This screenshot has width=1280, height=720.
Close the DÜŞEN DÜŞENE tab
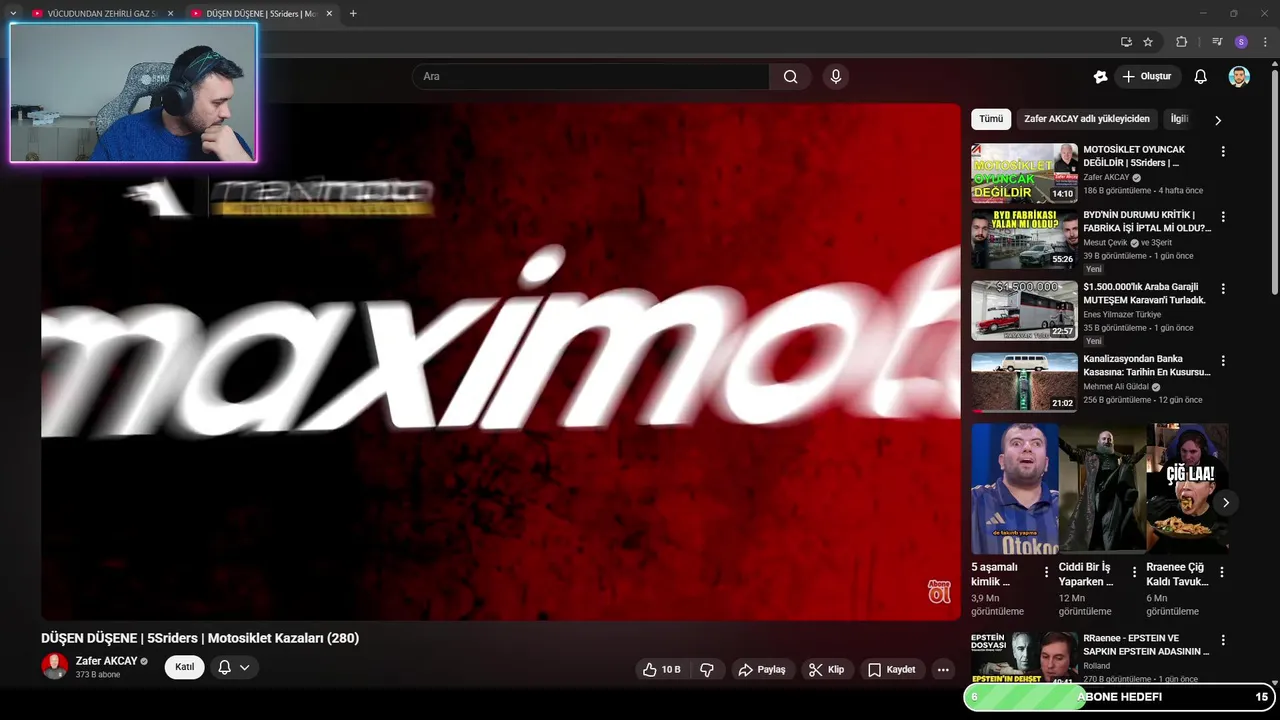point(329,13)
